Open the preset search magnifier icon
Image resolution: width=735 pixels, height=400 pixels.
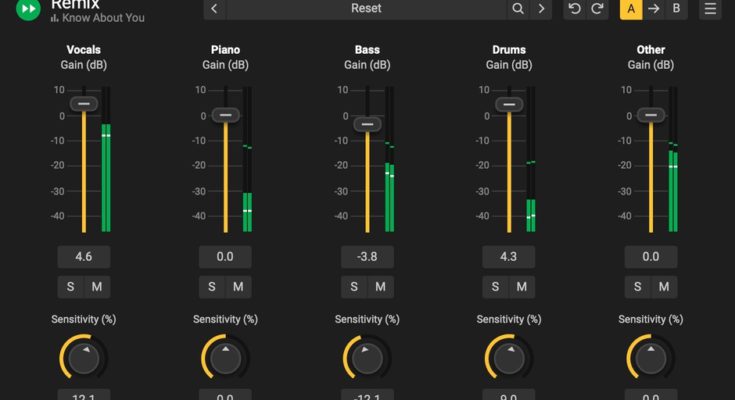pos(517,9)
